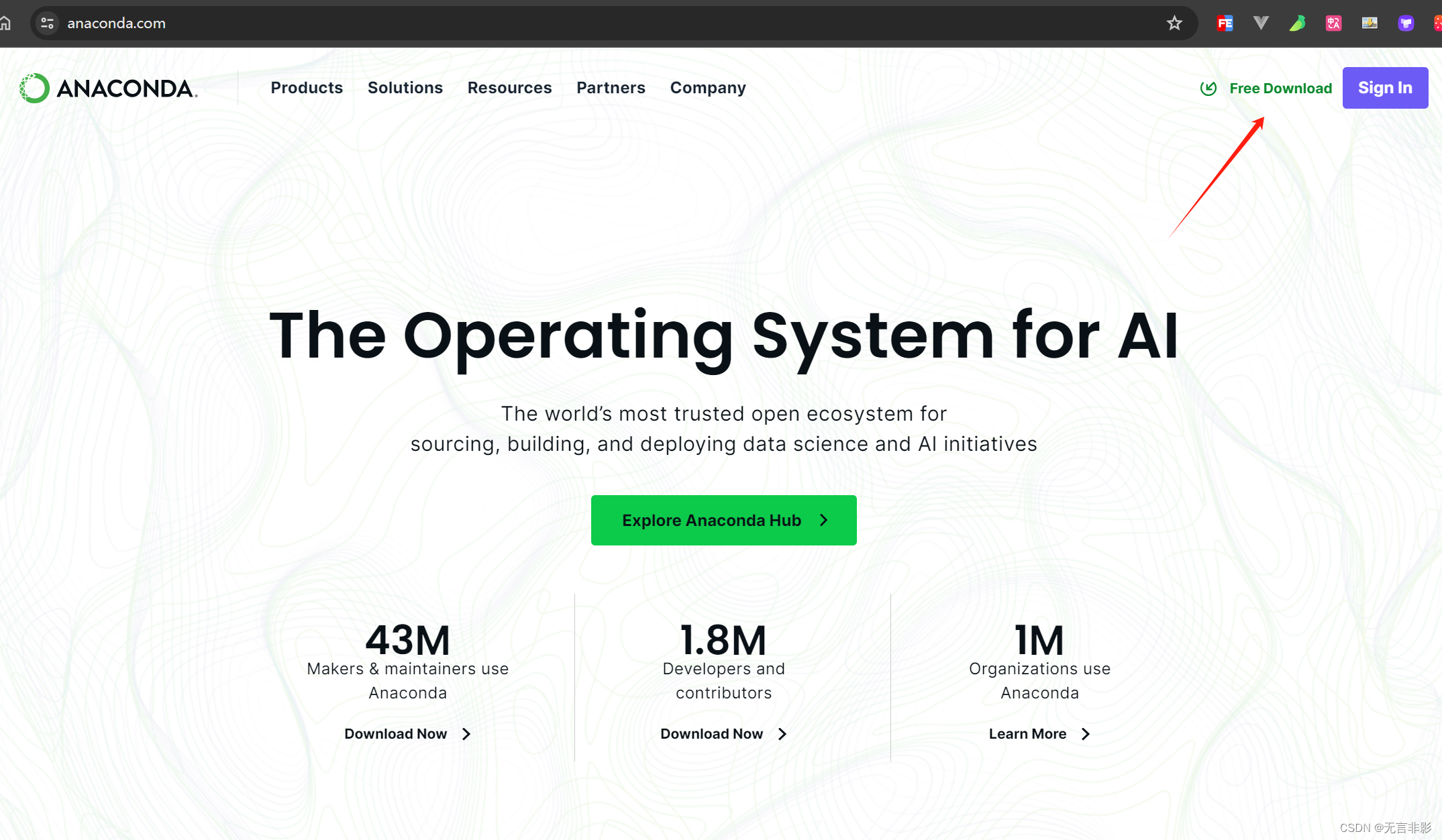Click the Partners menu item

(x=612, y=88)
